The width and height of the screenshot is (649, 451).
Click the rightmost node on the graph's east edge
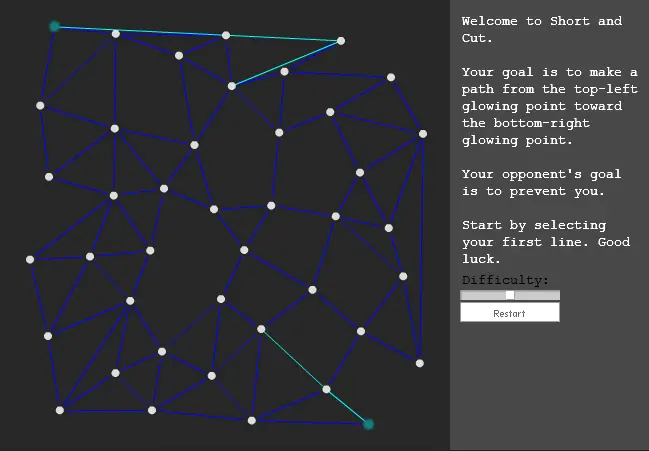tap(423, 134)
